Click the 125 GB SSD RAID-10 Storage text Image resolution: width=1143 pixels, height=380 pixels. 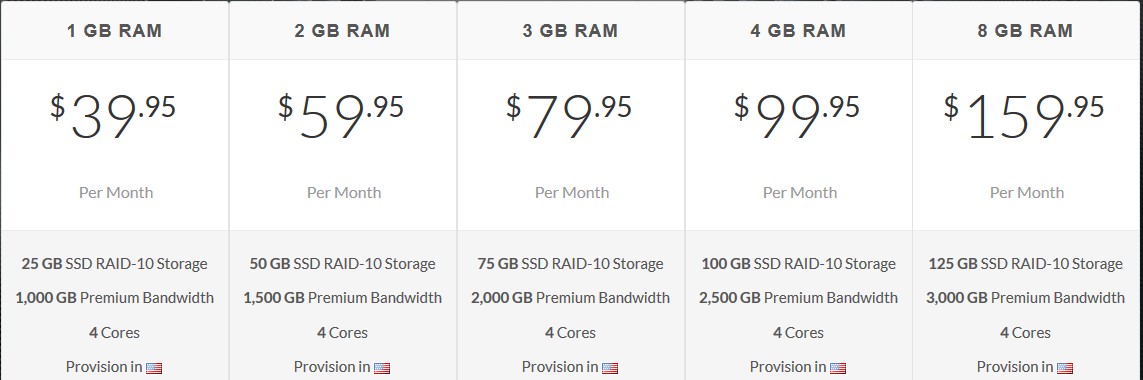[x=1026, y=263]
